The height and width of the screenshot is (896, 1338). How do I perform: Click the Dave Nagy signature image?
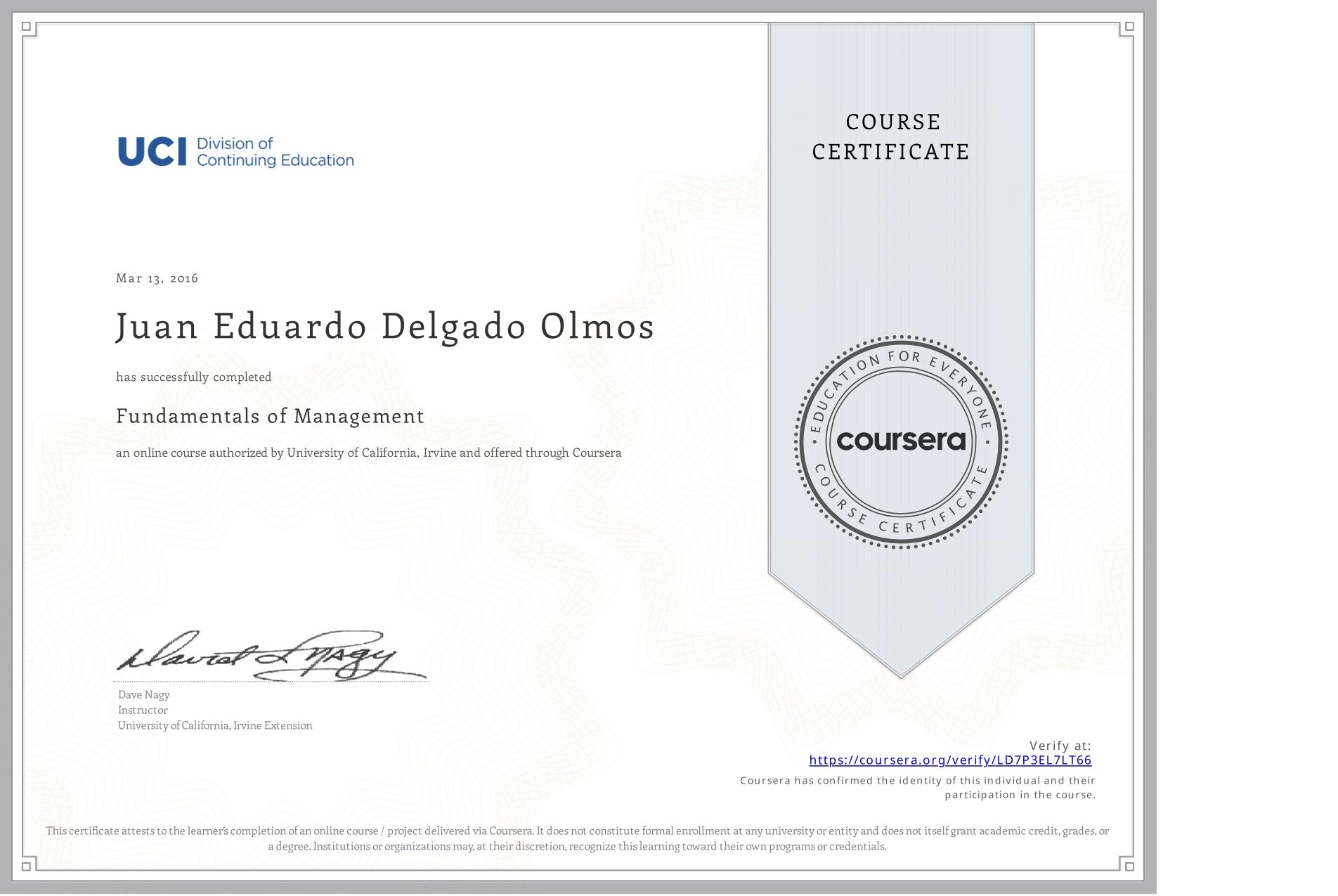(x=271, y=656)
